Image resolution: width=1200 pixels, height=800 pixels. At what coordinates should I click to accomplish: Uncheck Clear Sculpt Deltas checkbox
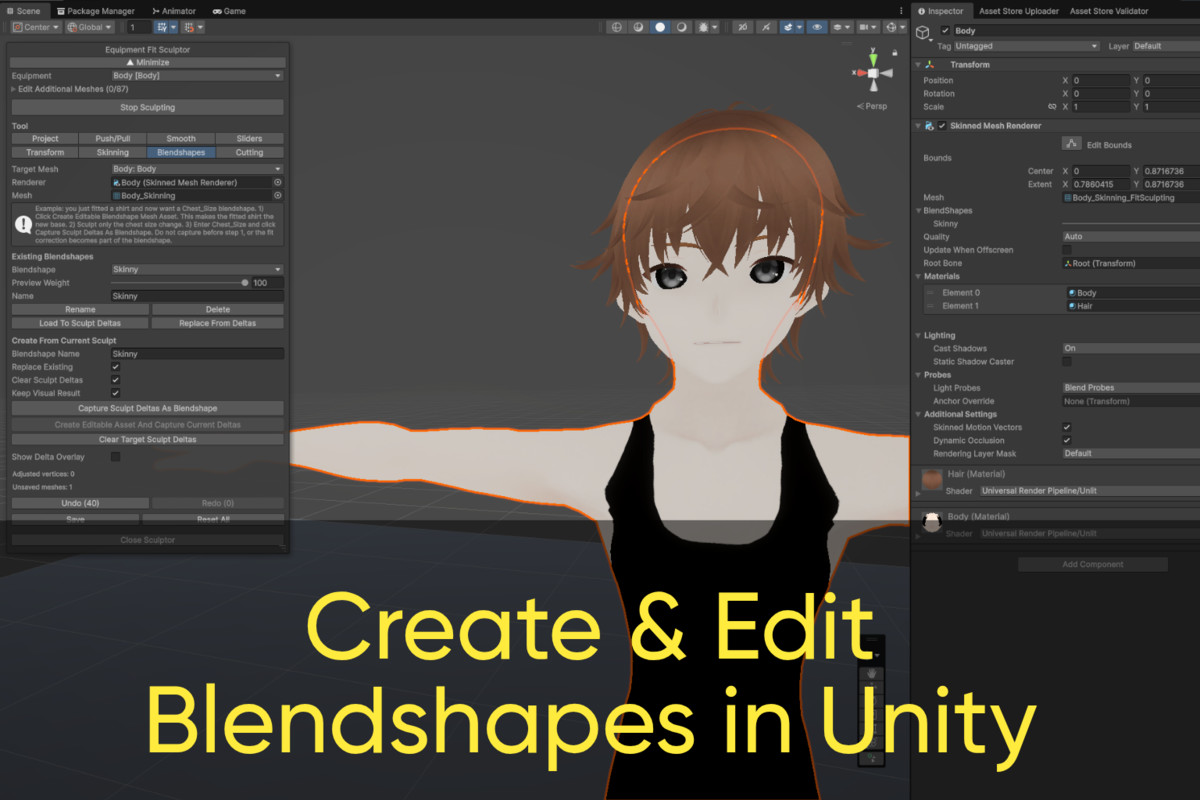point(115,380)
